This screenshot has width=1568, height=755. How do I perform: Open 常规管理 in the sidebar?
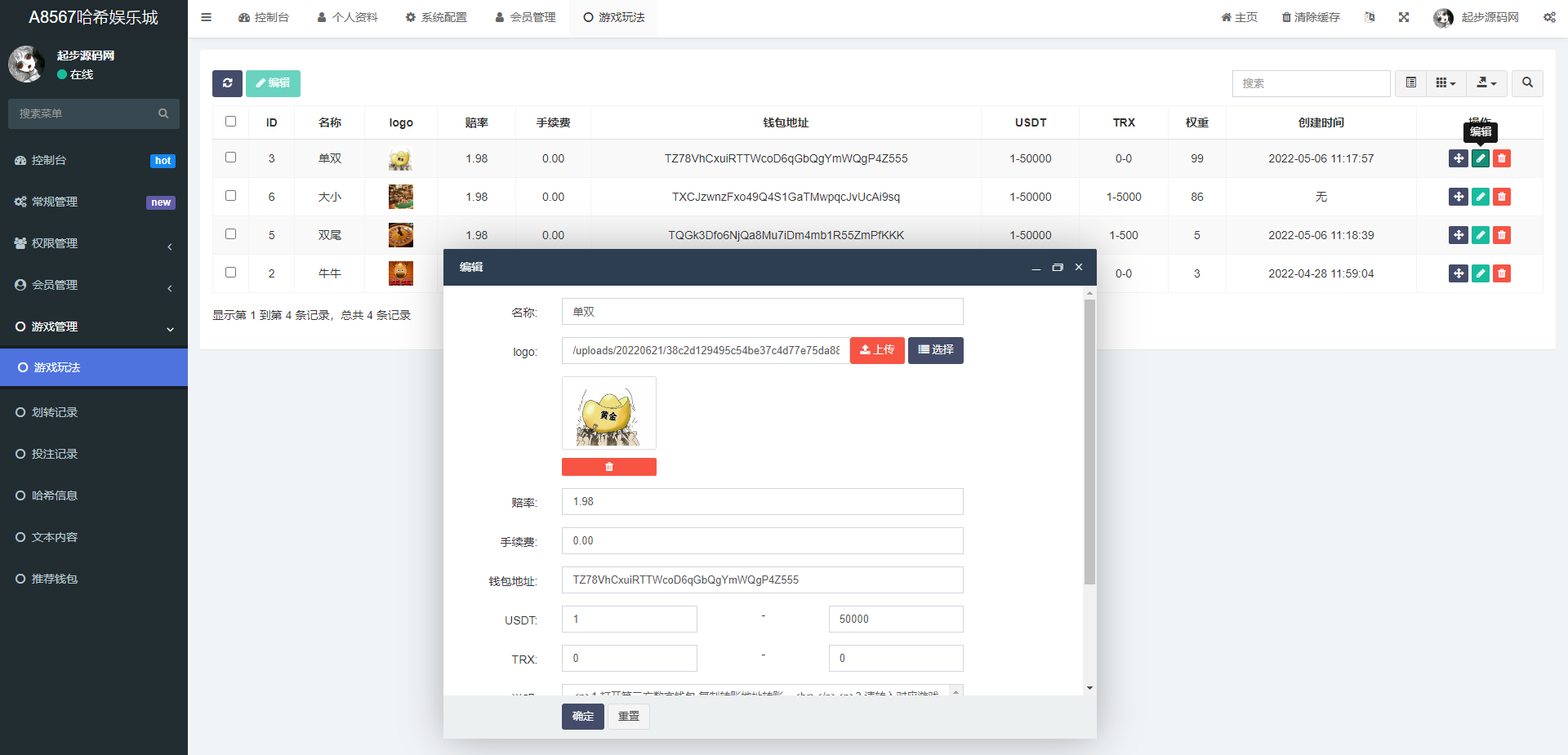(x=94, y=202)
